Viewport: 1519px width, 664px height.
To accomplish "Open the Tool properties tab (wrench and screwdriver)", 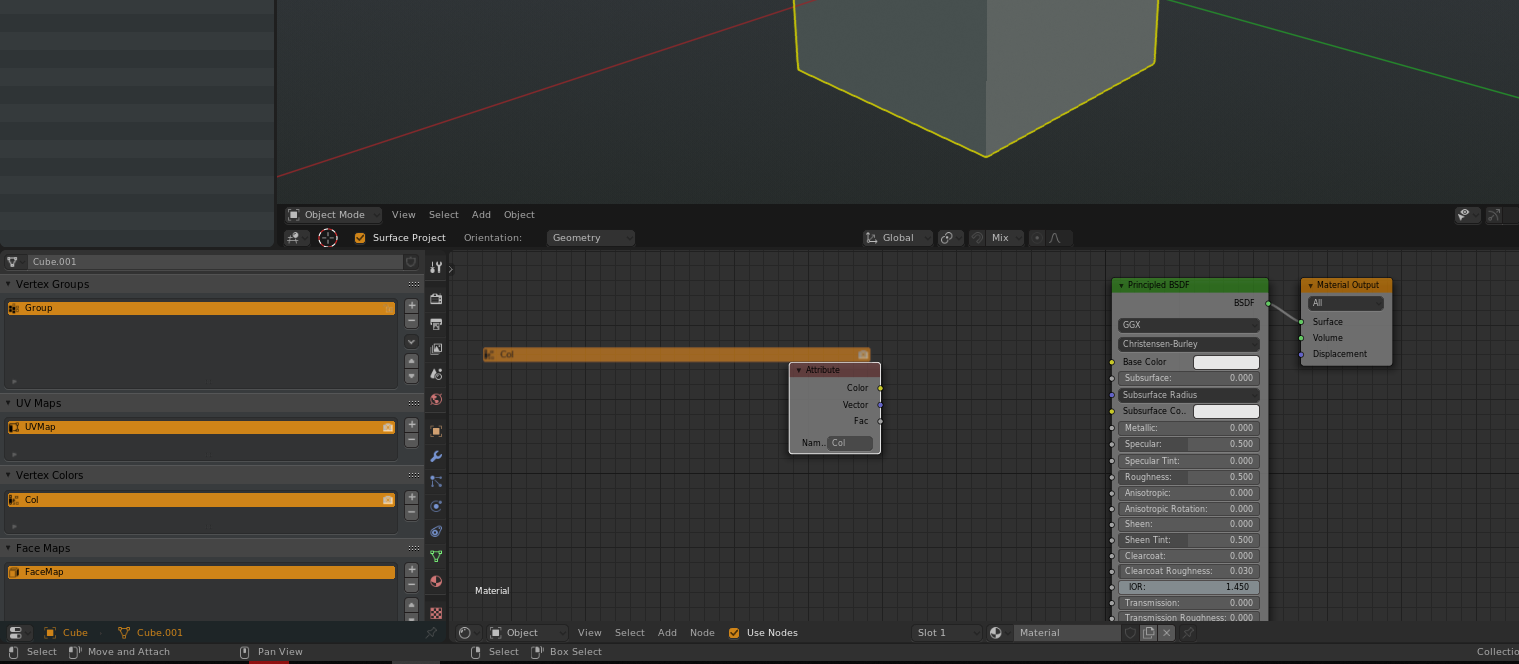I will tap(436, 267).
